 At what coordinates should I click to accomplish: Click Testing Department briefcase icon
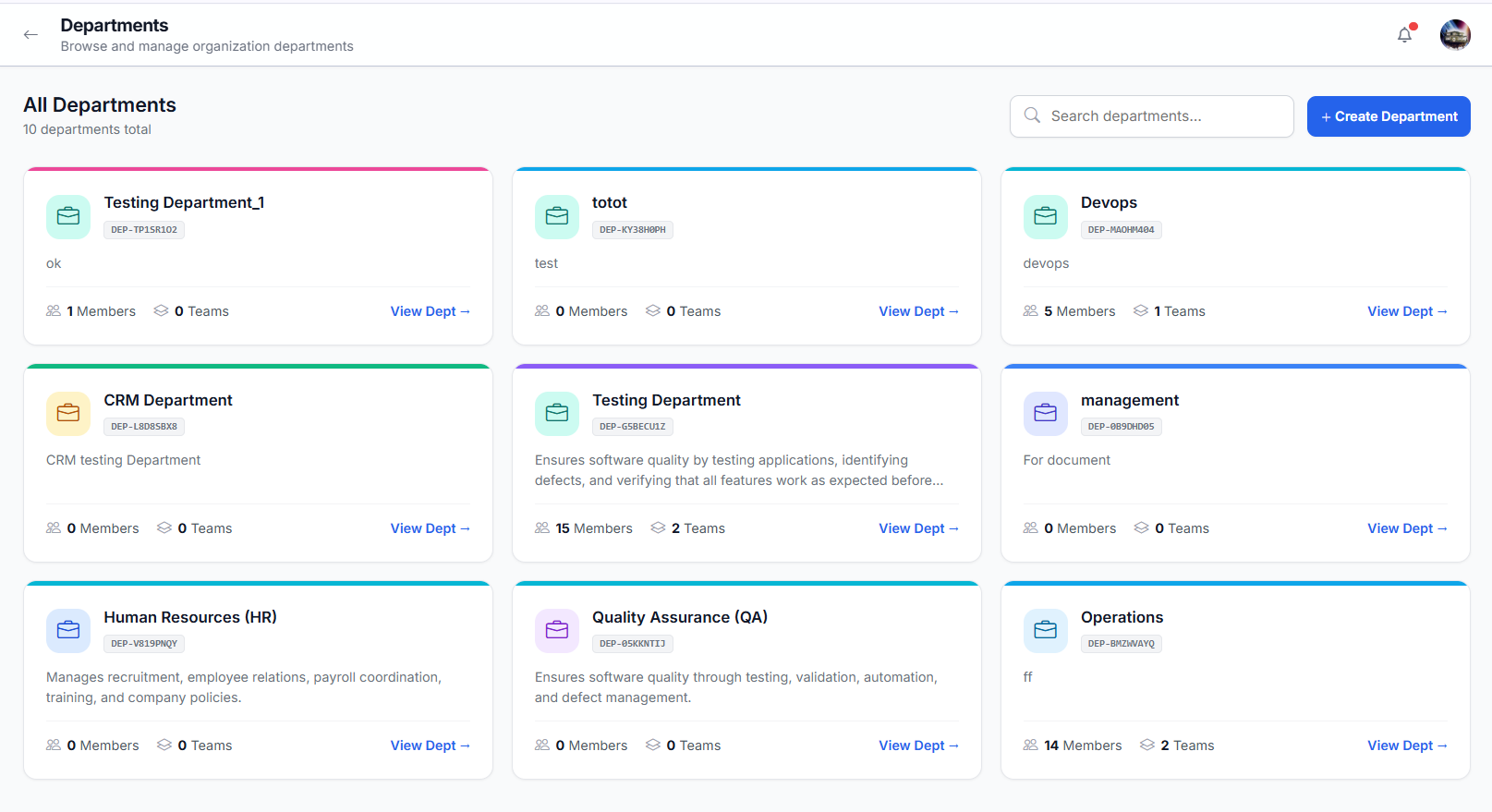pyautogui.click(x=557, y=413)
